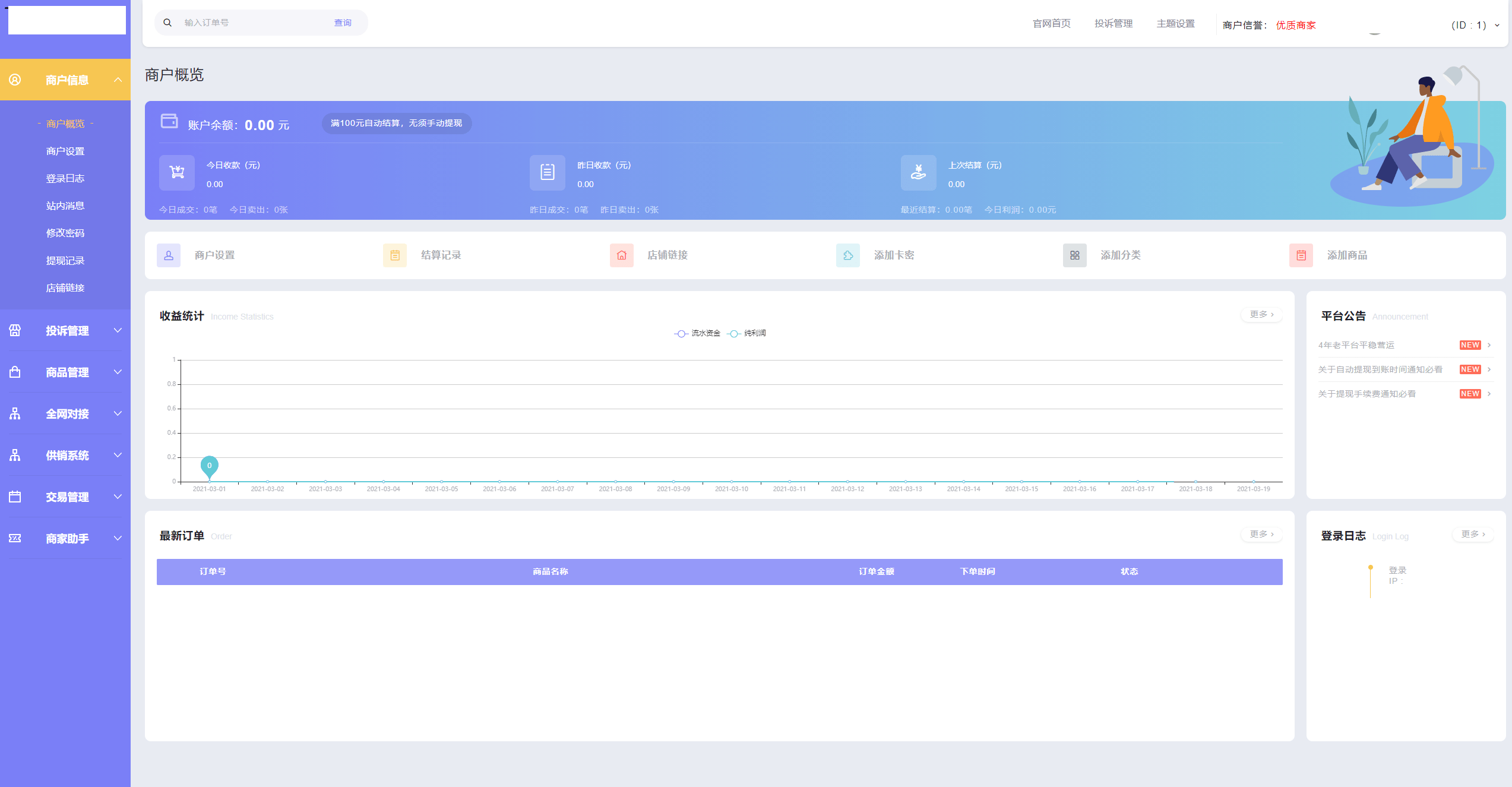Open 主题设置 in top navigation
This screenshot has width=1512, height=787.
click(1175, 23)
